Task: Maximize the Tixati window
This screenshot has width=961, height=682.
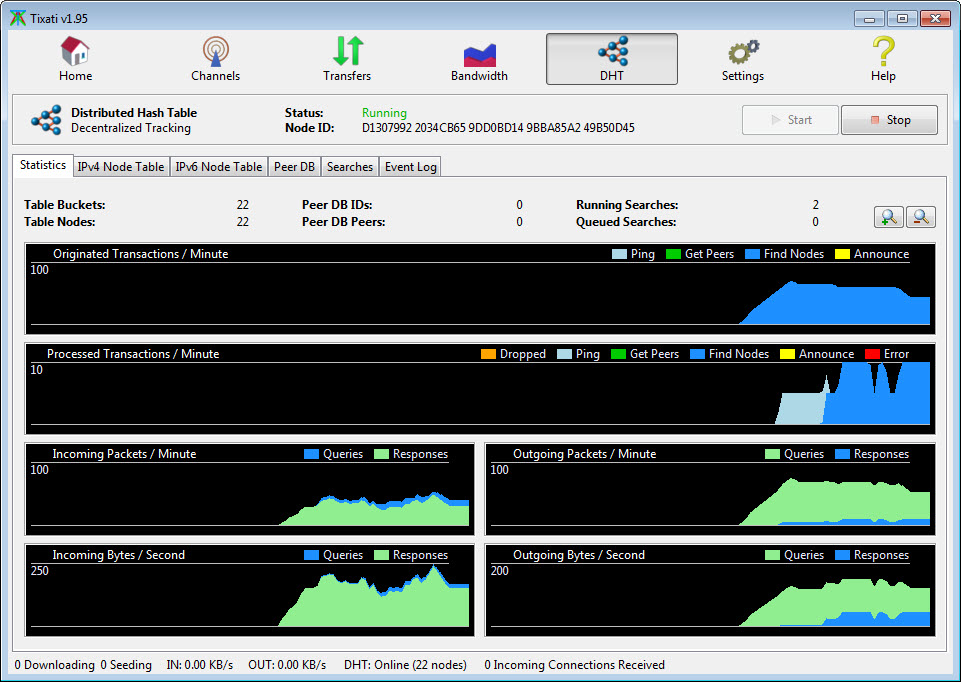Action: (x=902, y=19)
